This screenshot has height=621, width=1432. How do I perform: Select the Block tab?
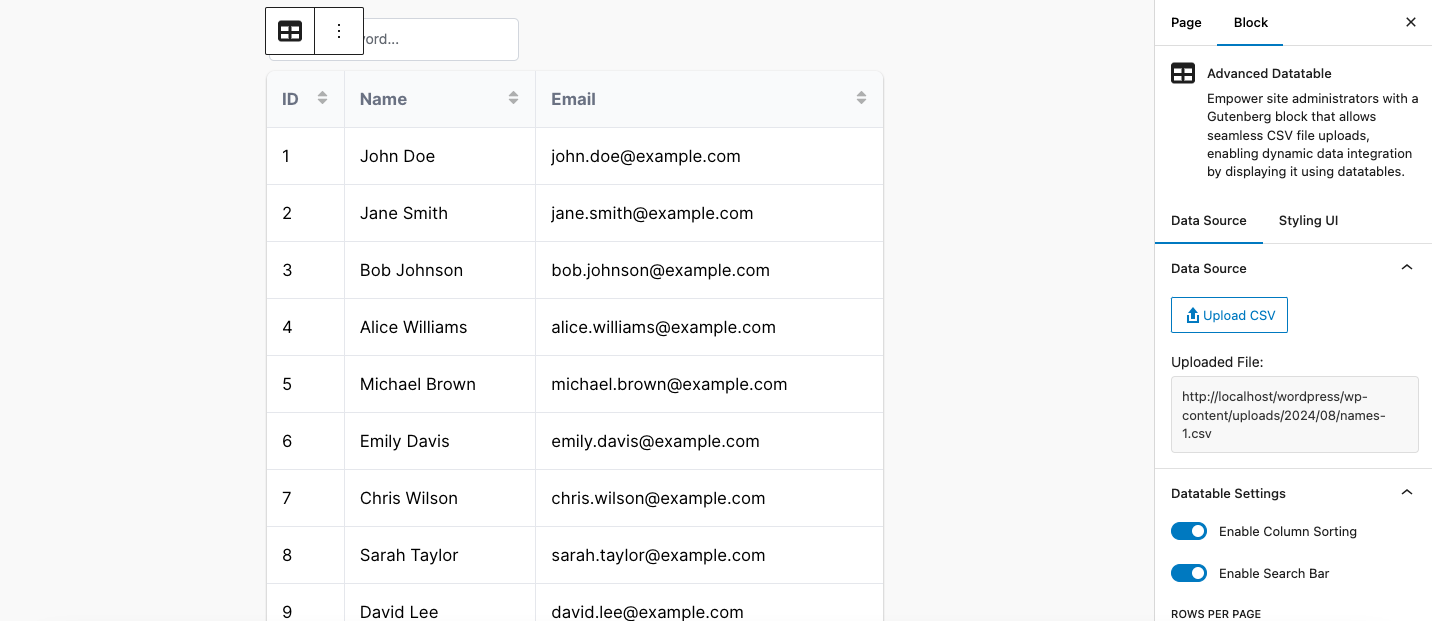1250,22
